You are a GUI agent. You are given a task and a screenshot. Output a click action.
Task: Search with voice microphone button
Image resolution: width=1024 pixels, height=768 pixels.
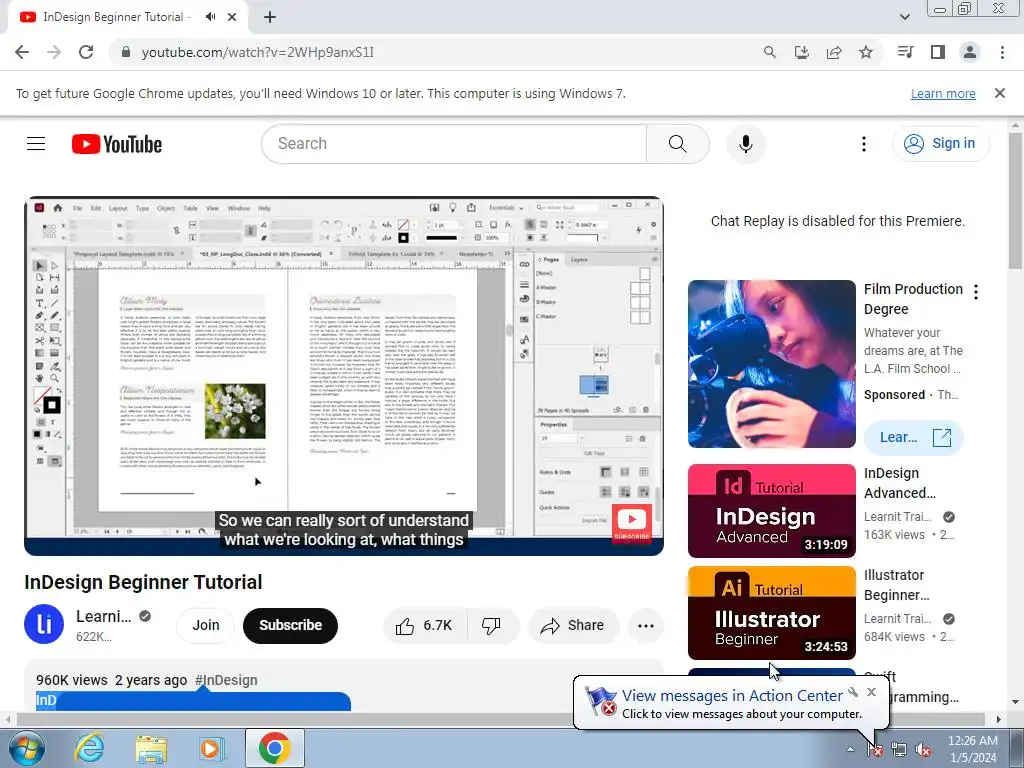(745, 144)
